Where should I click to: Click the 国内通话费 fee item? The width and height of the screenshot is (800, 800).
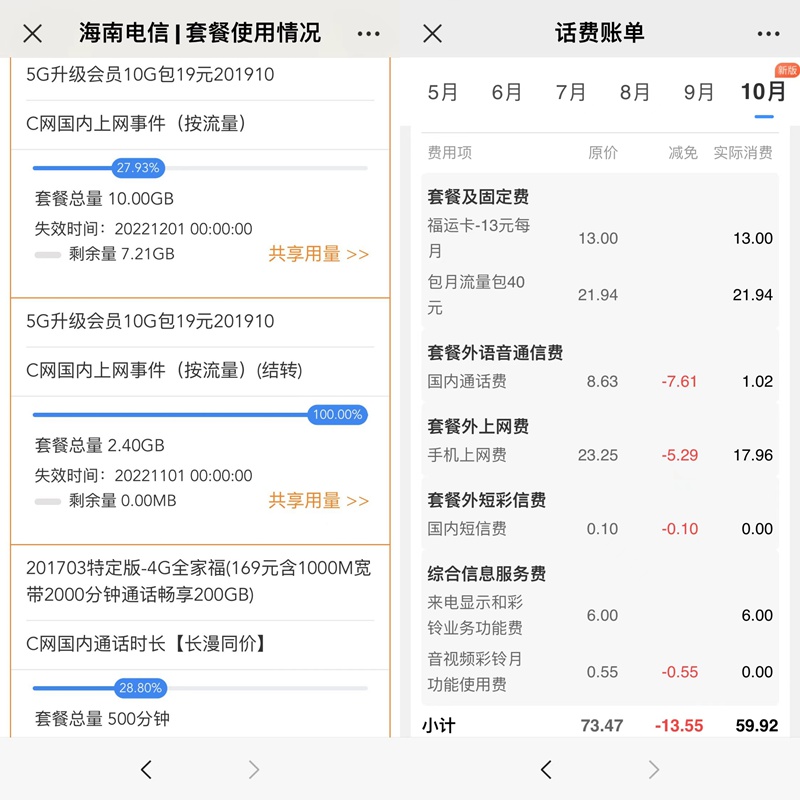pyautogui.click(x=467, y=381)
